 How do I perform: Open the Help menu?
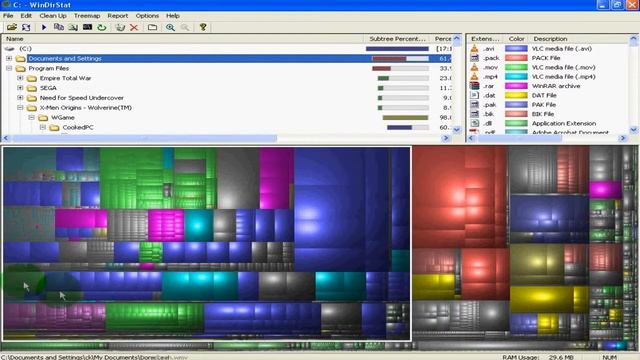point(173,16)
